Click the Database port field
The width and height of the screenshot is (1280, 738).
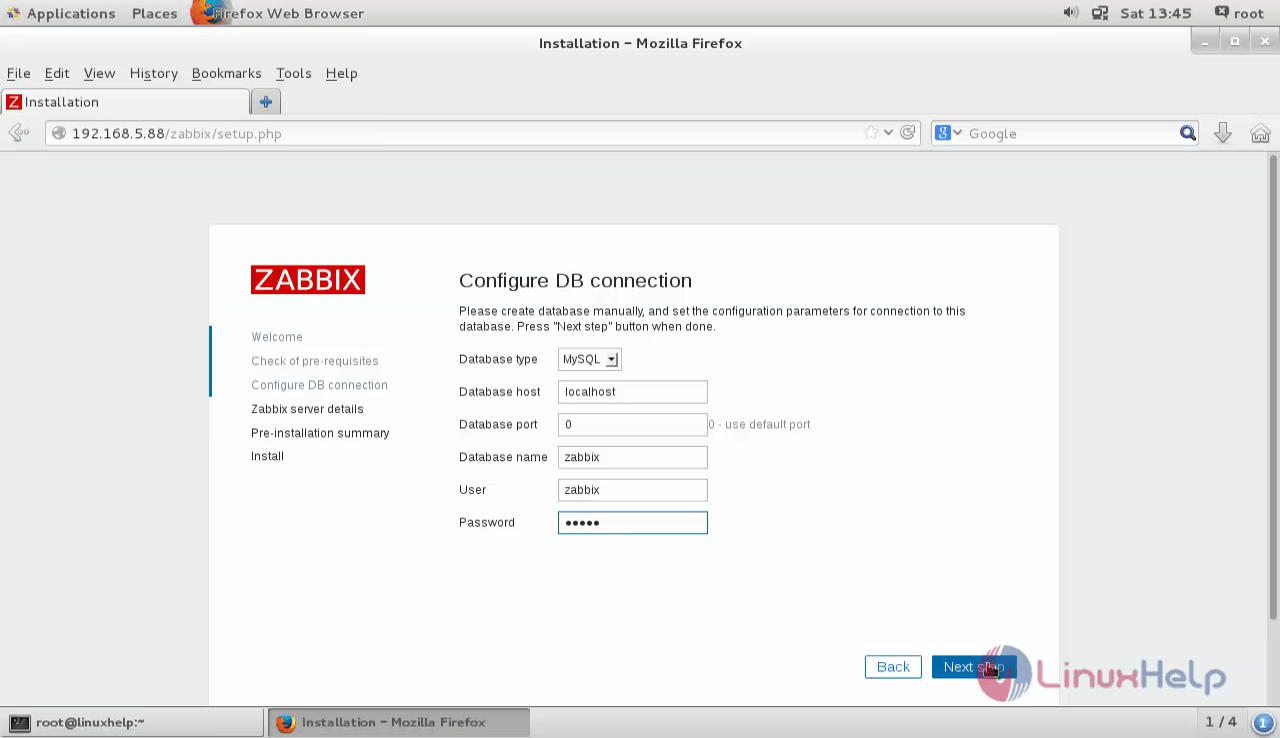point(632,424)
